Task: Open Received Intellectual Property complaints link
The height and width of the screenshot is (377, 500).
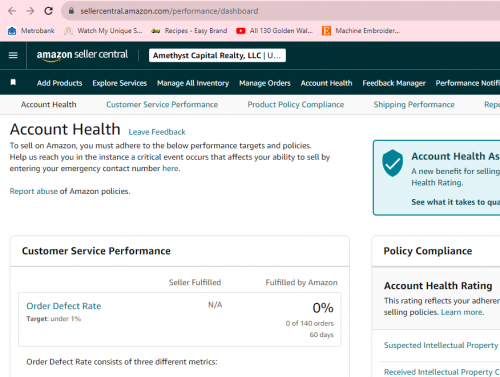Action: (441, 372)
